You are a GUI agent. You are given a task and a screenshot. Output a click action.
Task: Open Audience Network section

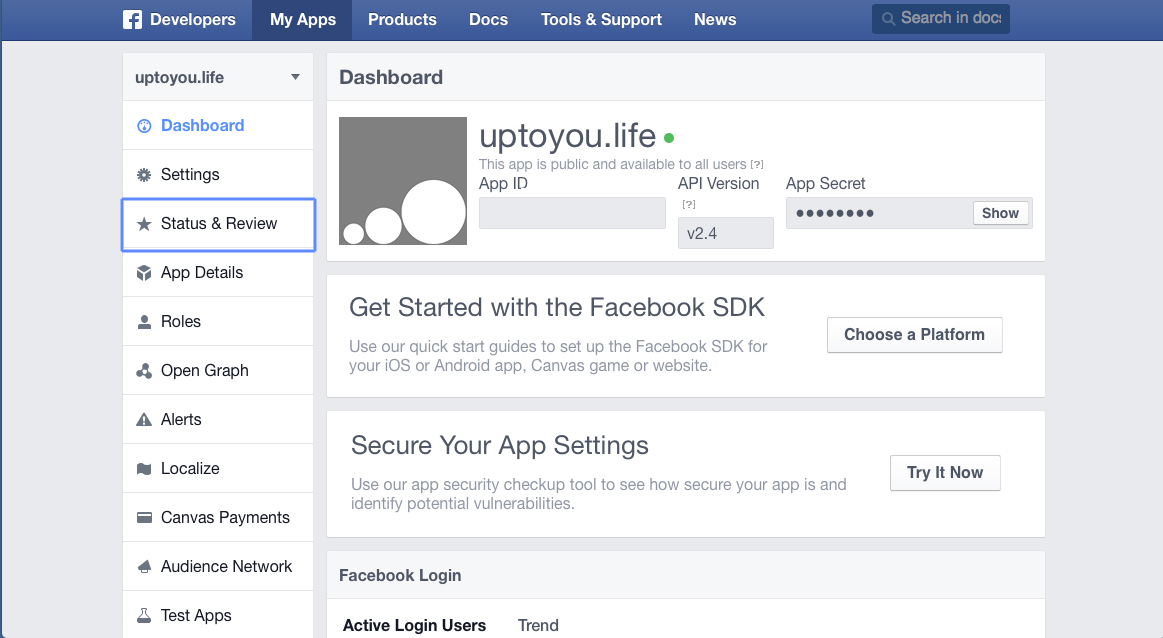click(218, 567)
